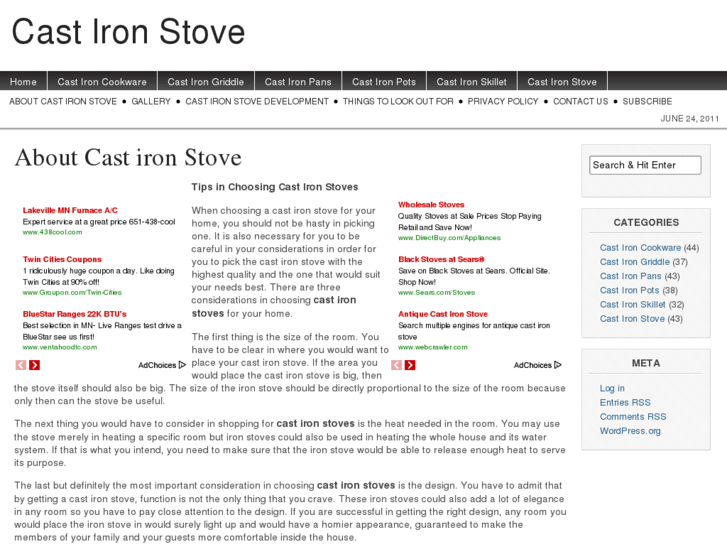Go to About Cast Iron Stove page link
The height and width of the screenshot is (545, 727).
coord(63,101)
